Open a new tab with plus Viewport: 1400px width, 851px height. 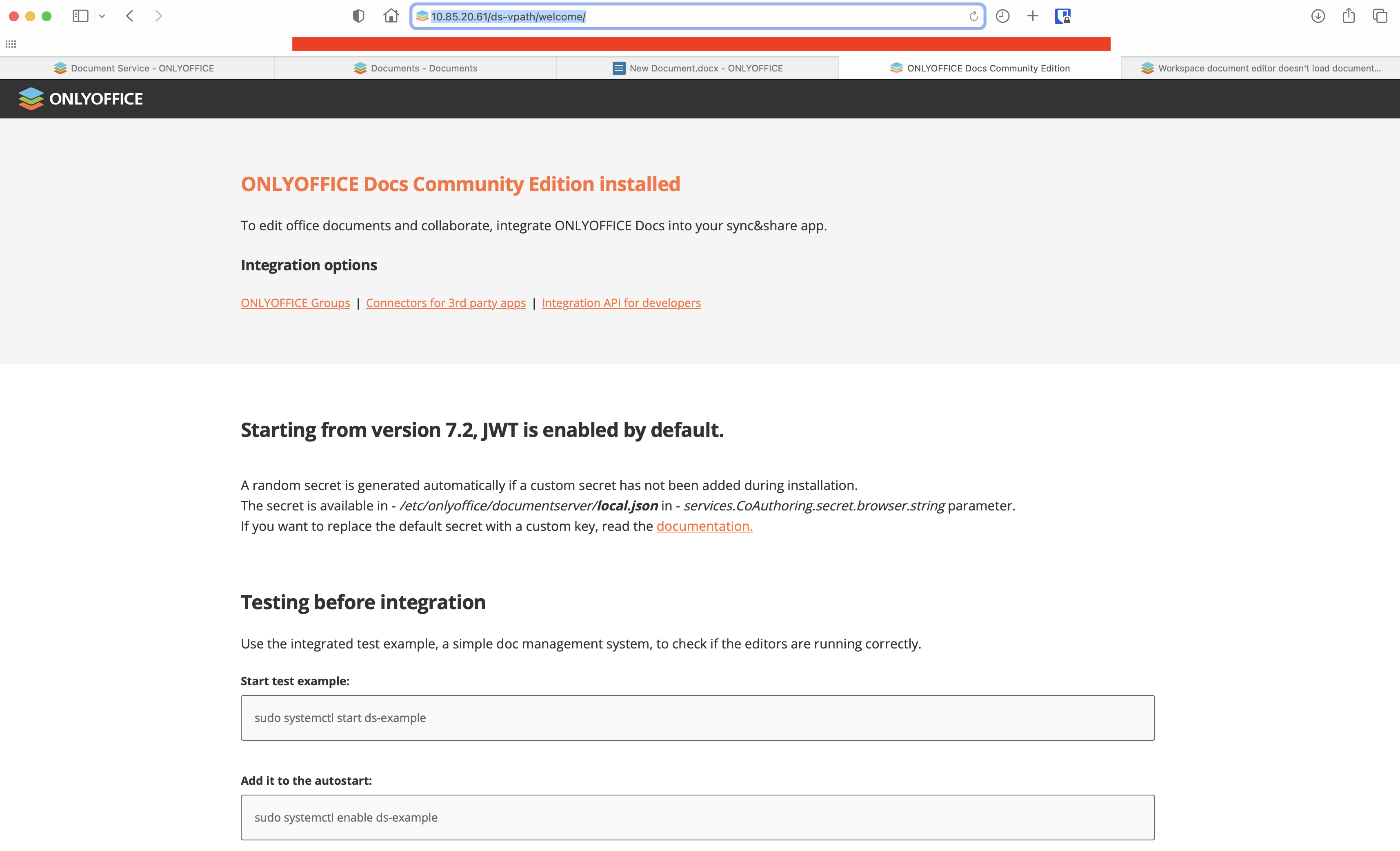tap(1032, 16)
